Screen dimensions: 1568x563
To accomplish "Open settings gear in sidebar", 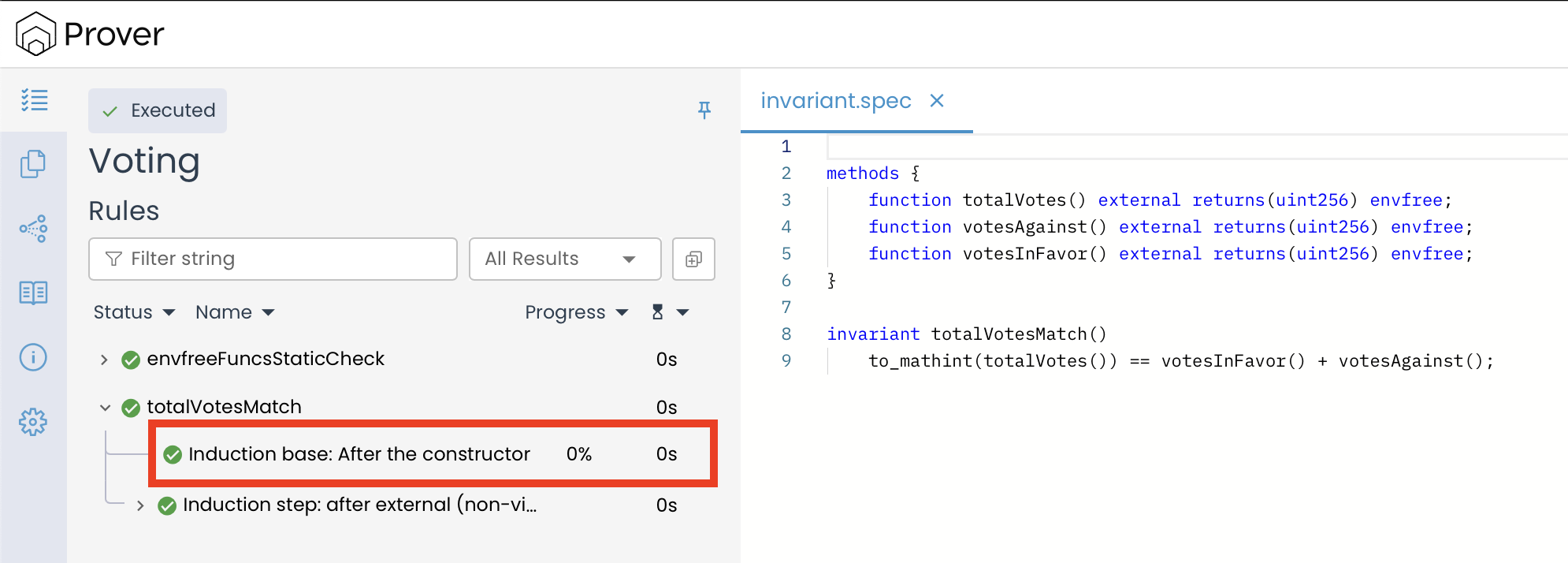I will pyautogui.click(x=33, y=422).
